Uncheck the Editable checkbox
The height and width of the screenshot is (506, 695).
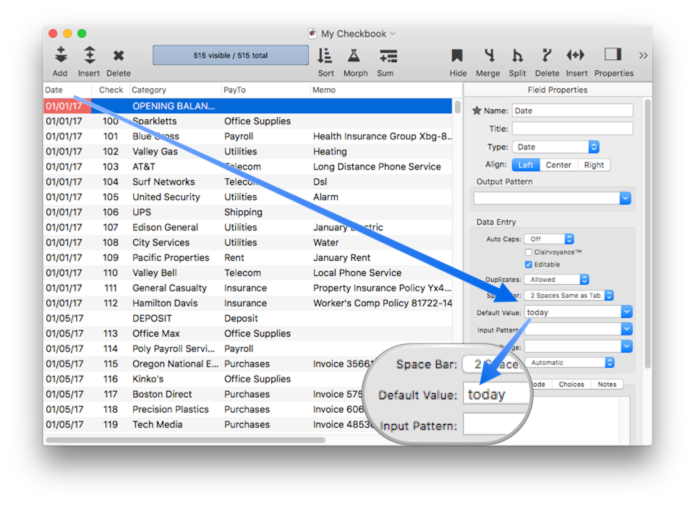(x=528, y=265)
